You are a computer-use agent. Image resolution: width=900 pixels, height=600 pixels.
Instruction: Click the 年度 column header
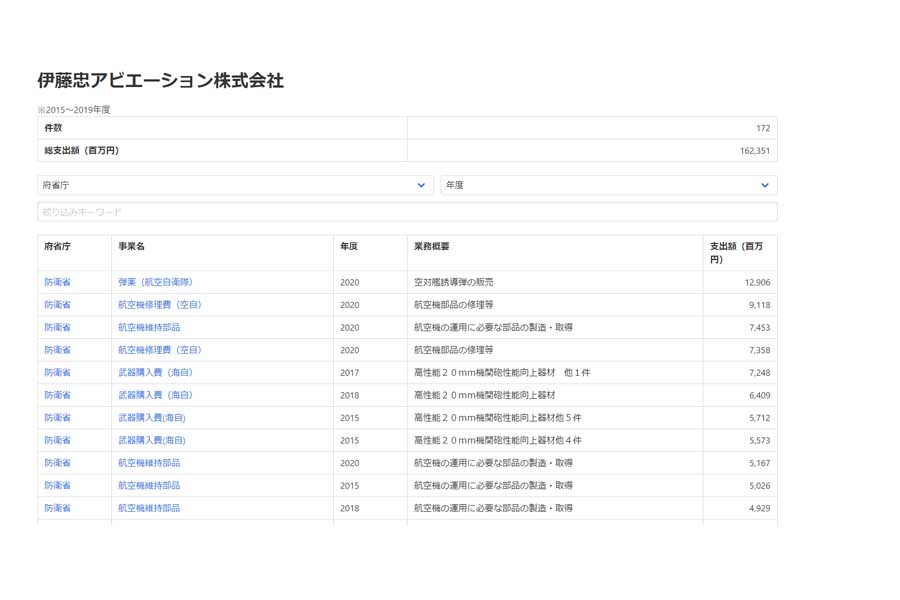pyautogui.click(x=351, y=244)
